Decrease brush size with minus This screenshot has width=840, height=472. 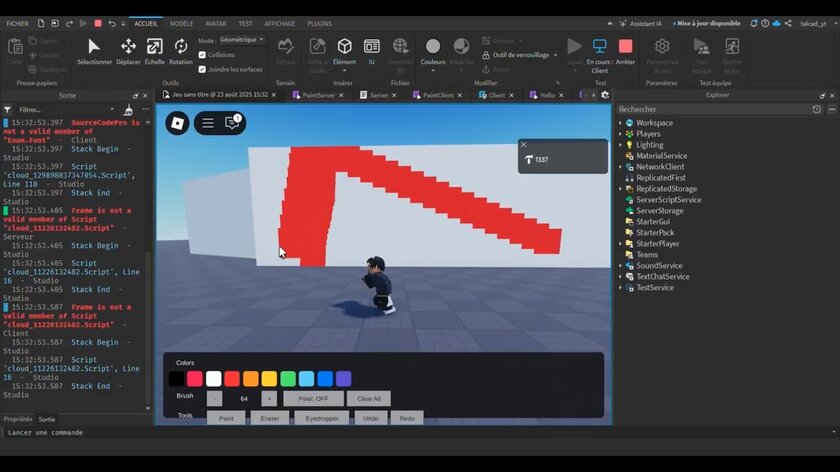pyautogui.click(x=214, y=399)
